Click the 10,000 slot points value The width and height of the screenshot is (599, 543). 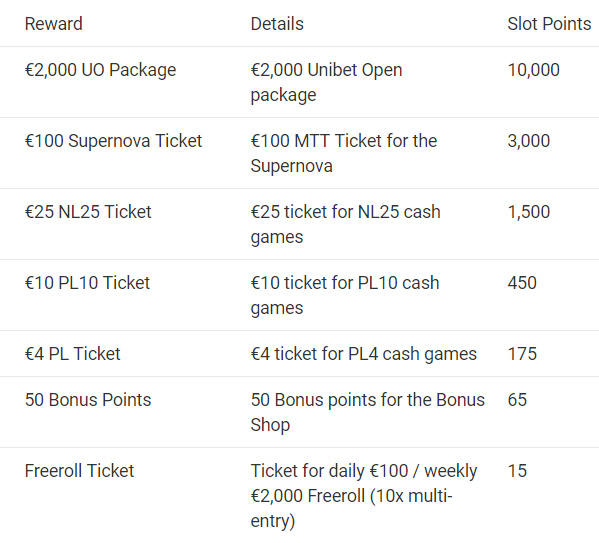533,70
